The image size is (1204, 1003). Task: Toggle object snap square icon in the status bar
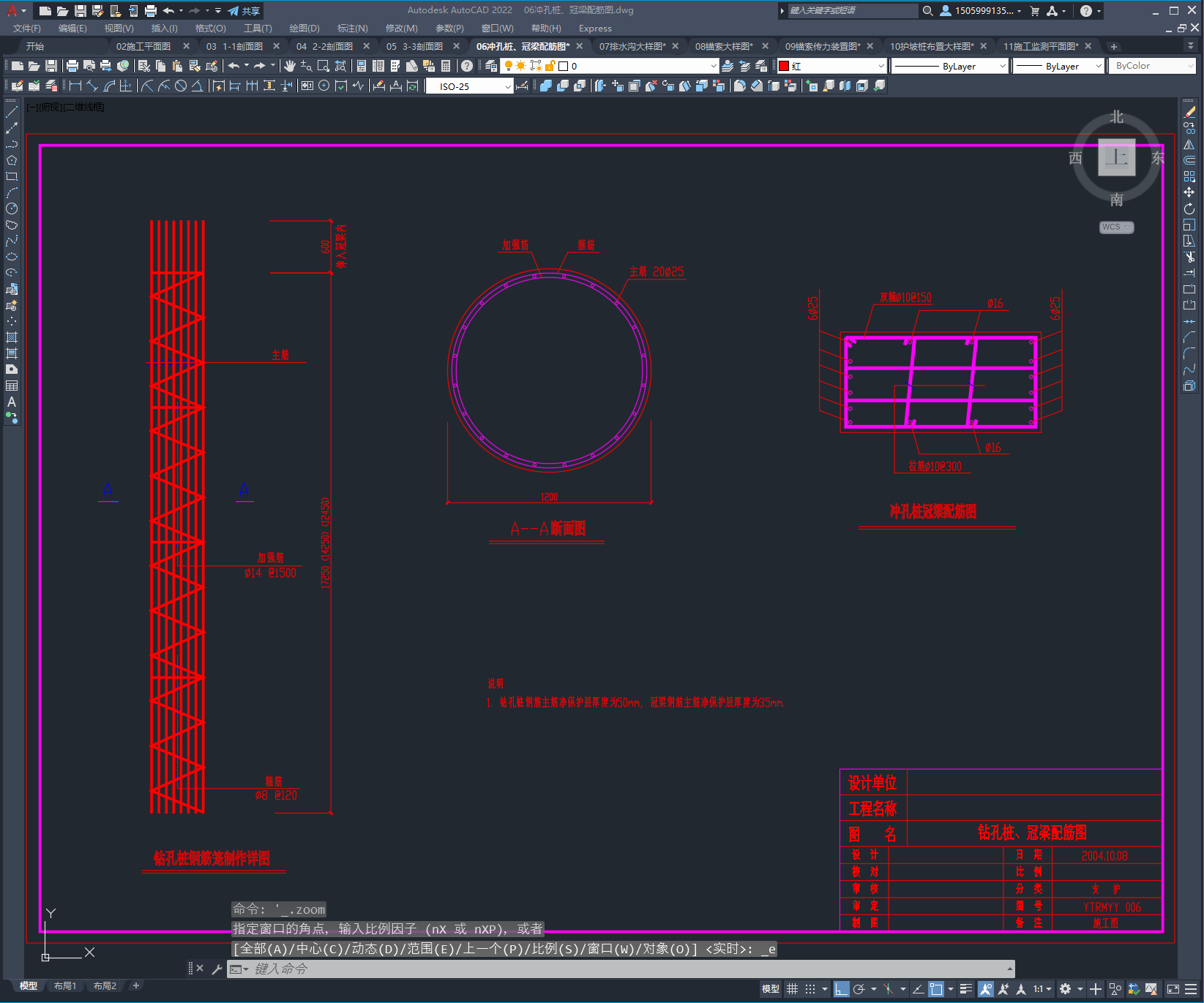(936, 989)
